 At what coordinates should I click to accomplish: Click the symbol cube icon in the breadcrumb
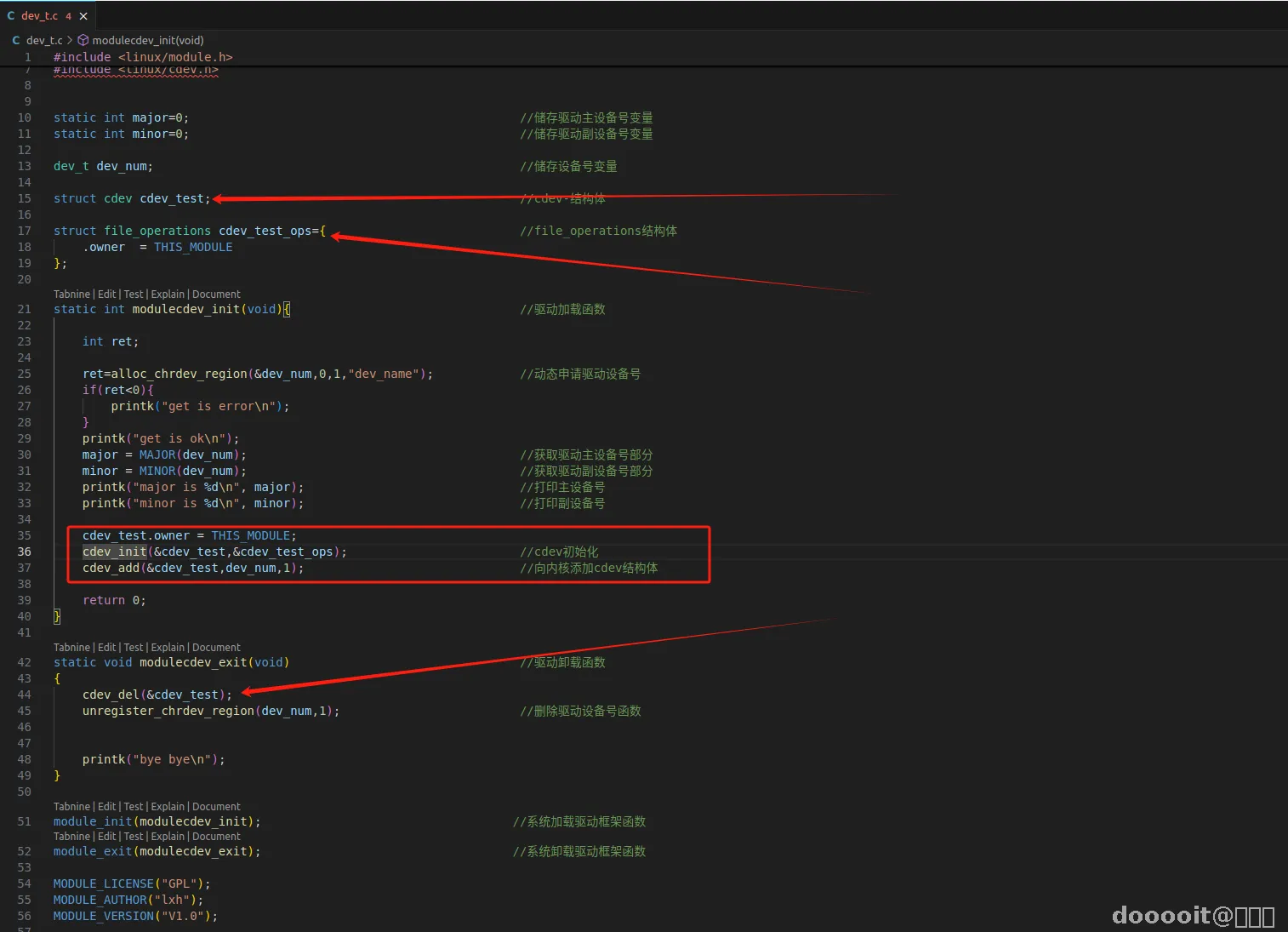tap(83, 40)
